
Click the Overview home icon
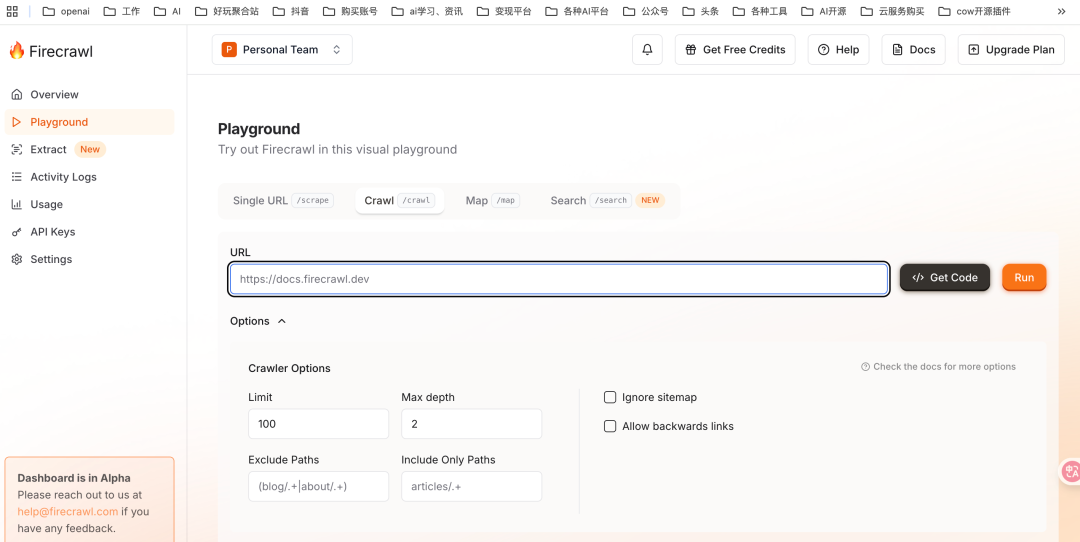coord(17,94)
